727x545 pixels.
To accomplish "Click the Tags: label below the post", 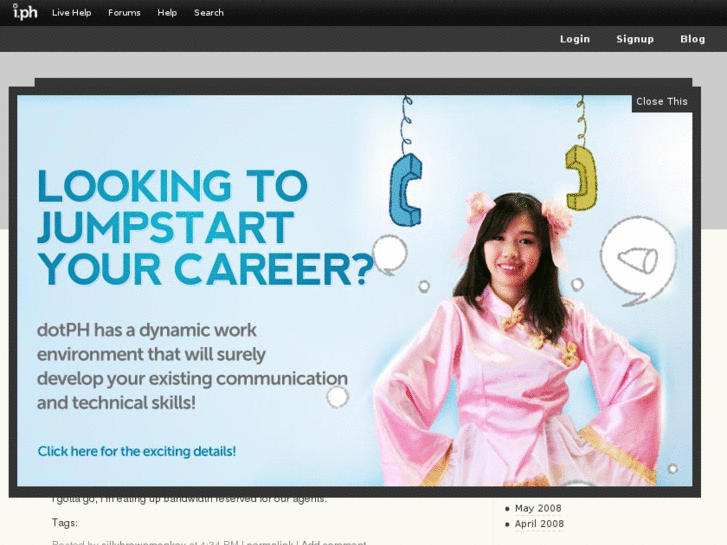I will (x=64, y=523).
